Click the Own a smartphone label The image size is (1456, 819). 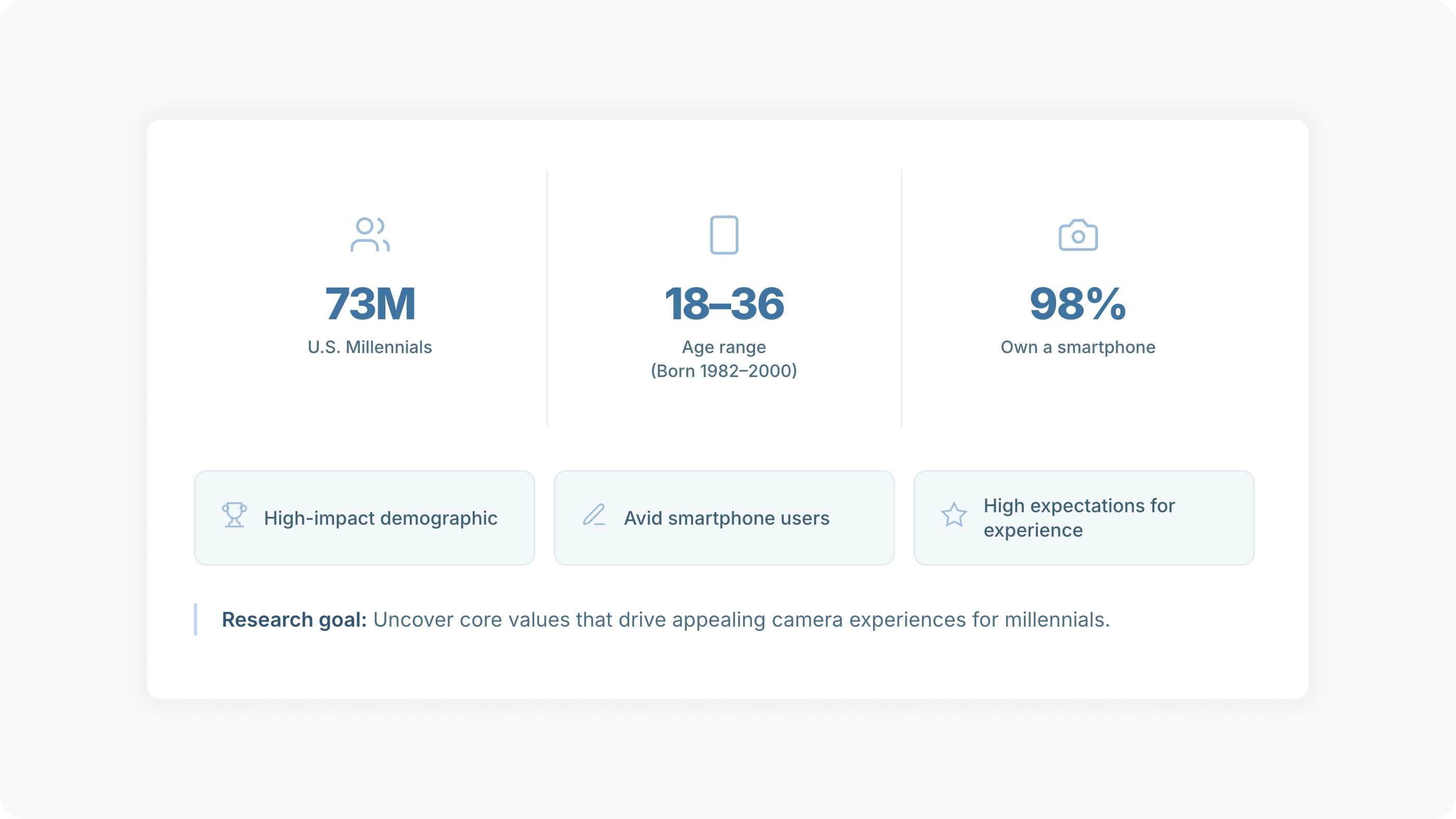(1078, 347)
